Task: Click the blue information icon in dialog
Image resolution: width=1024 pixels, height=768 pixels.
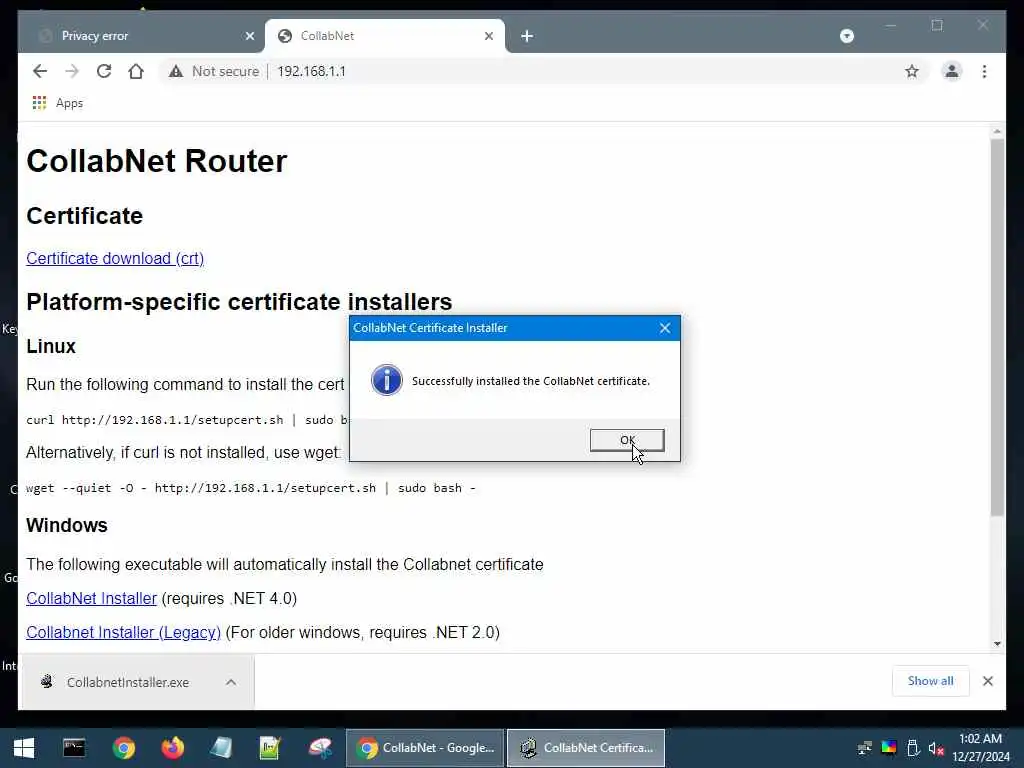Action: (x=387, y=380)
